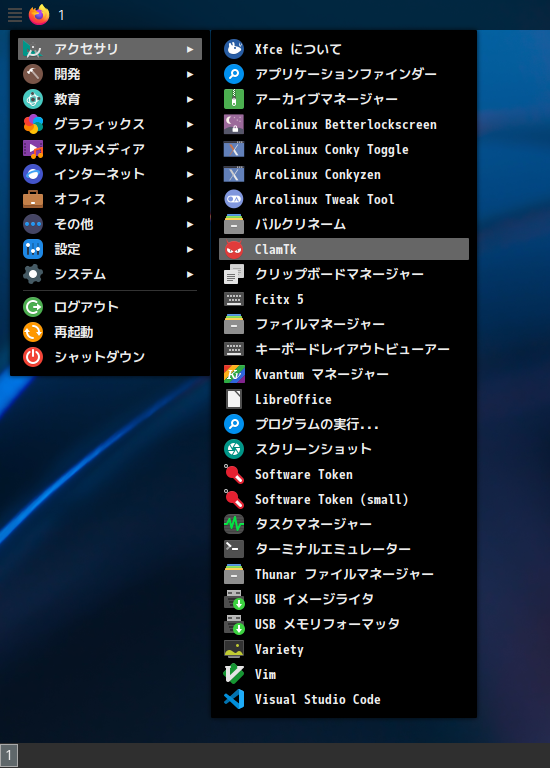Open タスクマネージャー
Image resolution: width=550 pixels, height=768 pixels.
[344, 524]
